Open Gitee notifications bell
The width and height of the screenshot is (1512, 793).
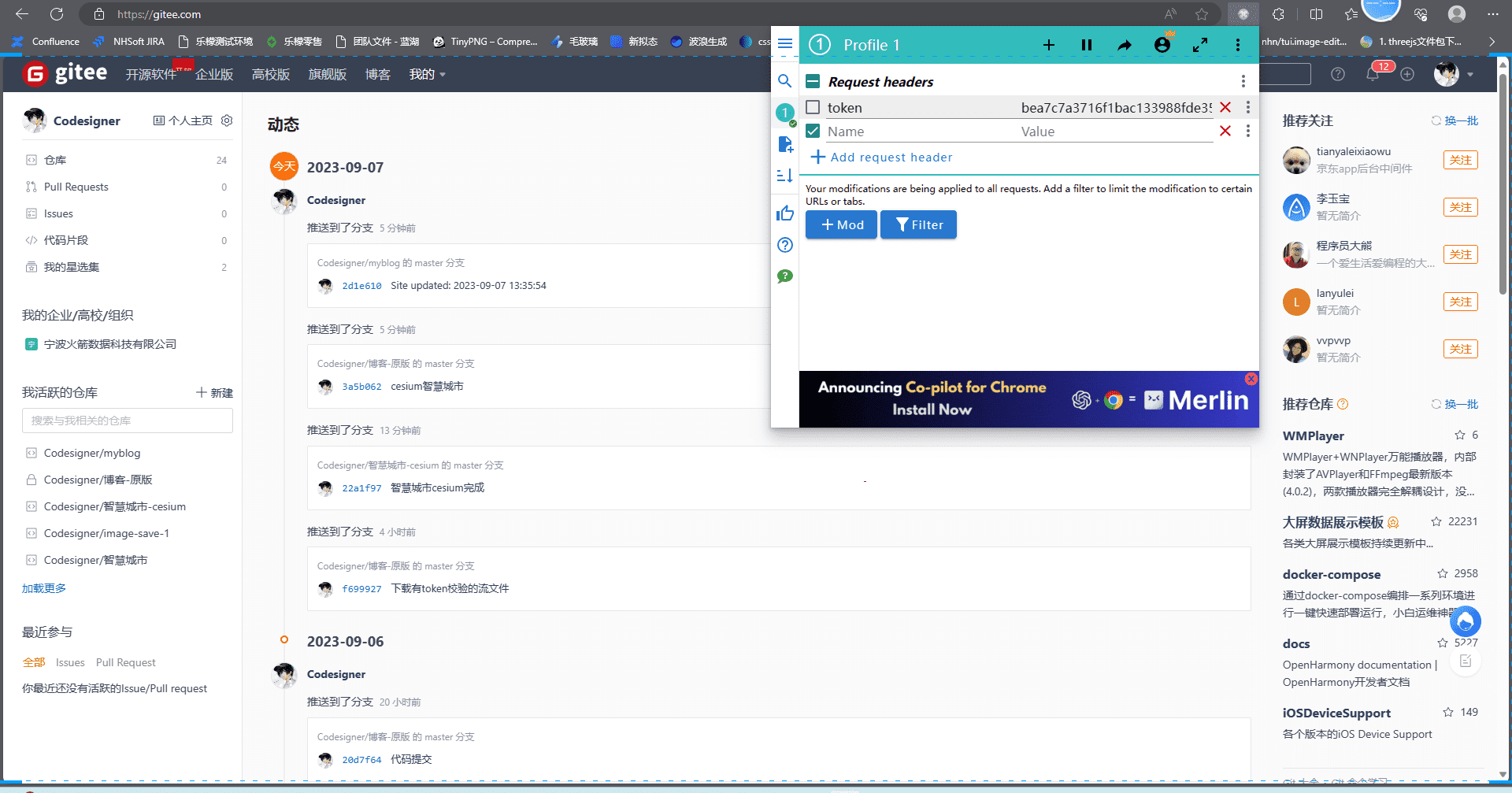(x=1373, y=74)
